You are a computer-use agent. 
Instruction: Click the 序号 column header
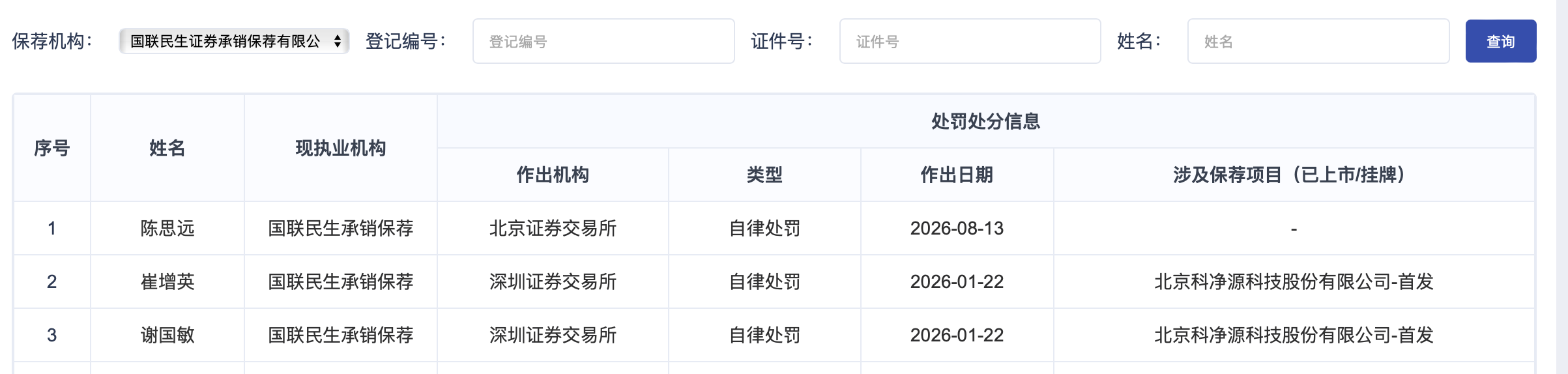click(x=52, y=148)
